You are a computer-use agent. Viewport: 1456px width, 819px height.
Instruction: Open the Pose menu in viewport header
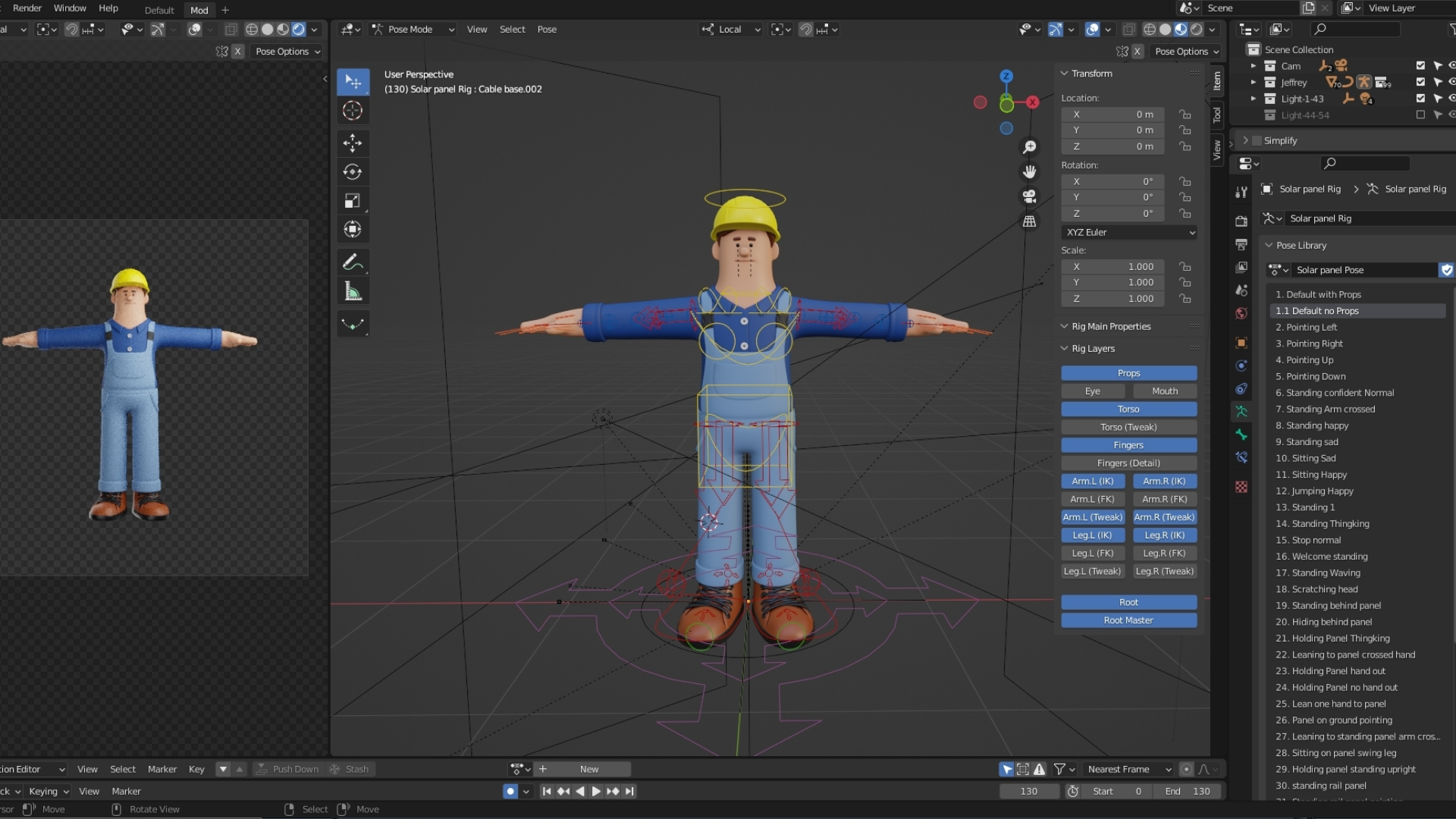tap(547, 30)
